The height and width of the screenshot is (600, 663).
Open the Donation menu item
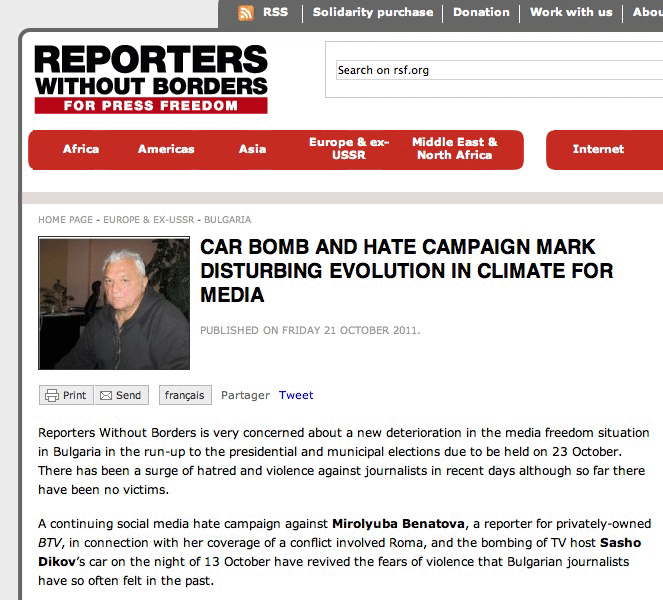pos(481,12)
